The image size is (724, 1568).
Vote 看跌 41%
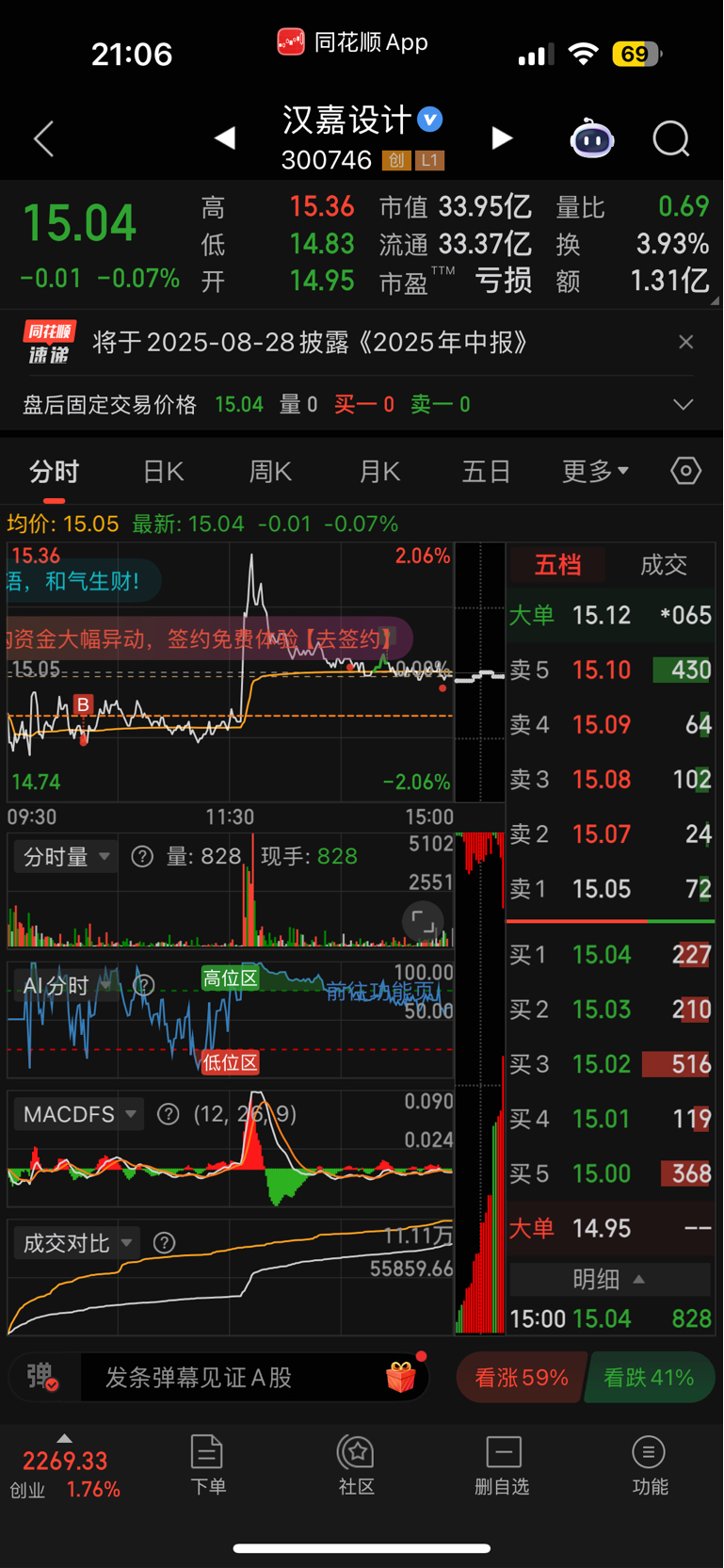(649, 1378)
